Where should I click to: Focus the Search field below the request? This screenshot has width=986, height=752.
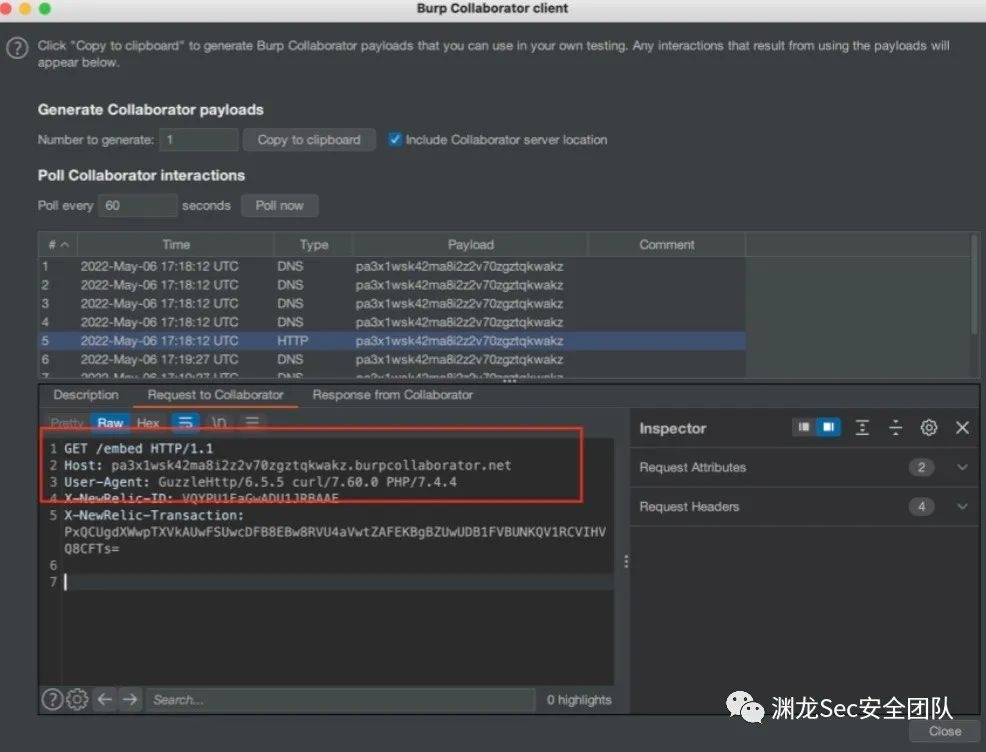click(x=340, y=699)
